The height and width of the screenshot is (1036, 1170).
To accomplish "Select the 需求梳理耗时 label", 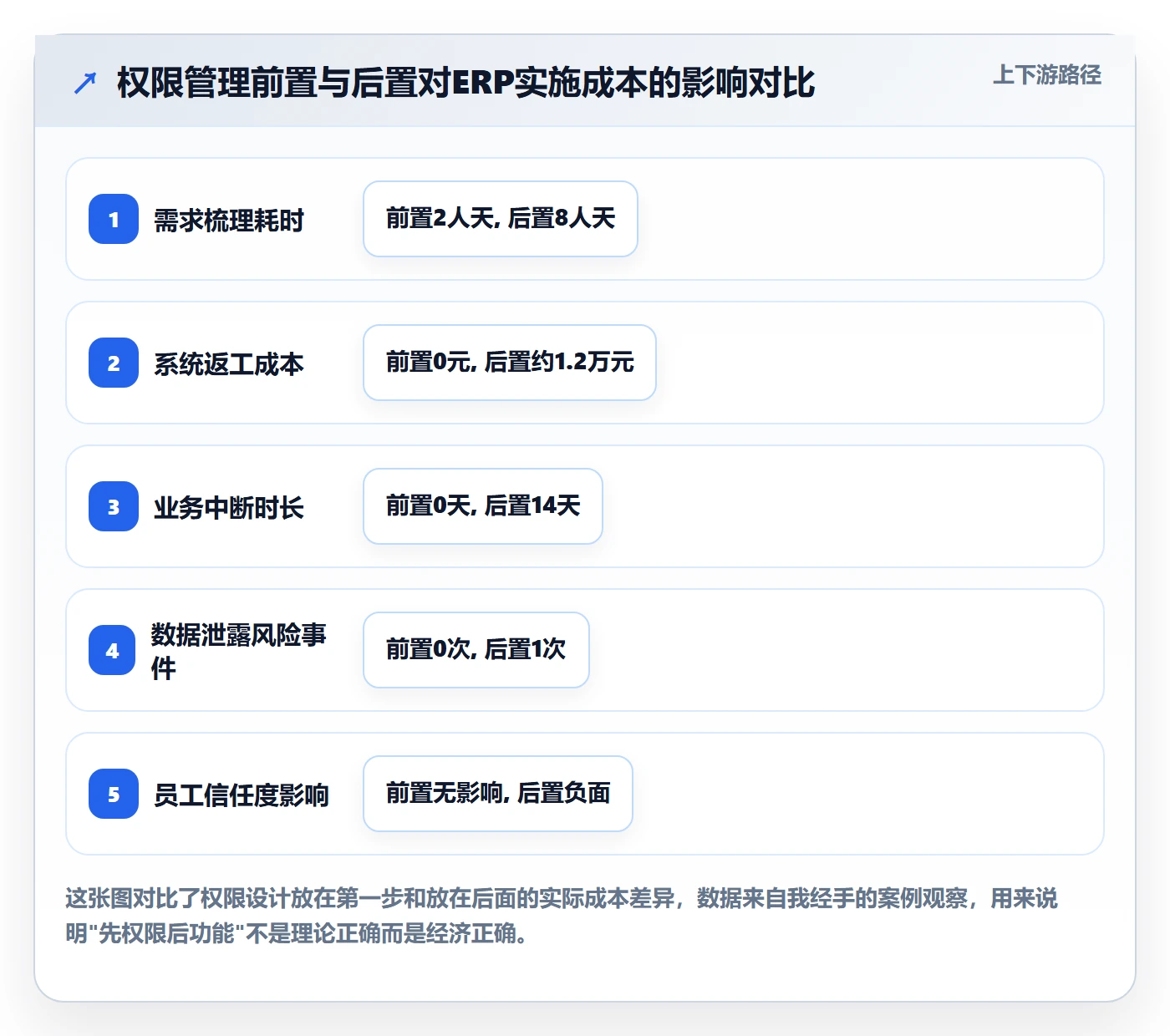I will (229, 221).
